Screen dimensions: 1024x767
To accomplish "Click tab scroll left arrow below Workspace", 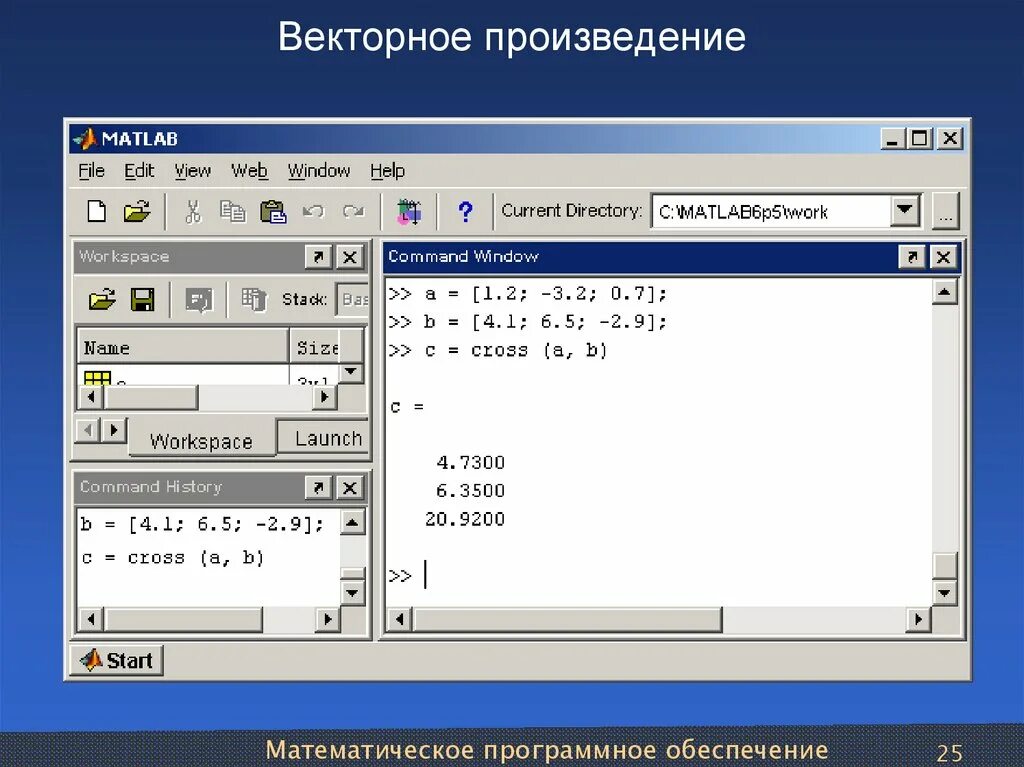I will 89,431.
